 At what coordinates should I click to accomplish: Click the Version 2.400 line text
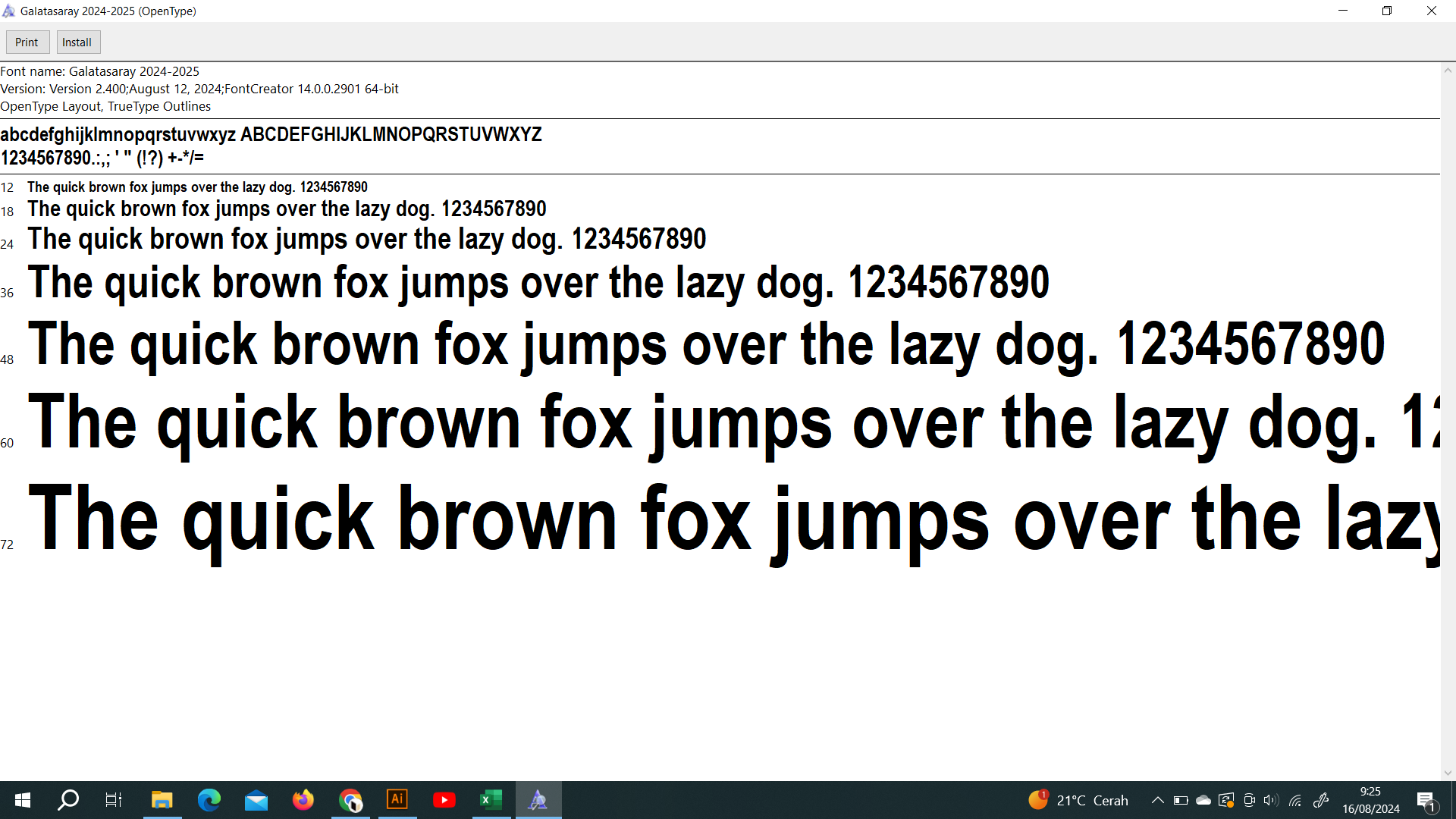[x=199, y=89]
